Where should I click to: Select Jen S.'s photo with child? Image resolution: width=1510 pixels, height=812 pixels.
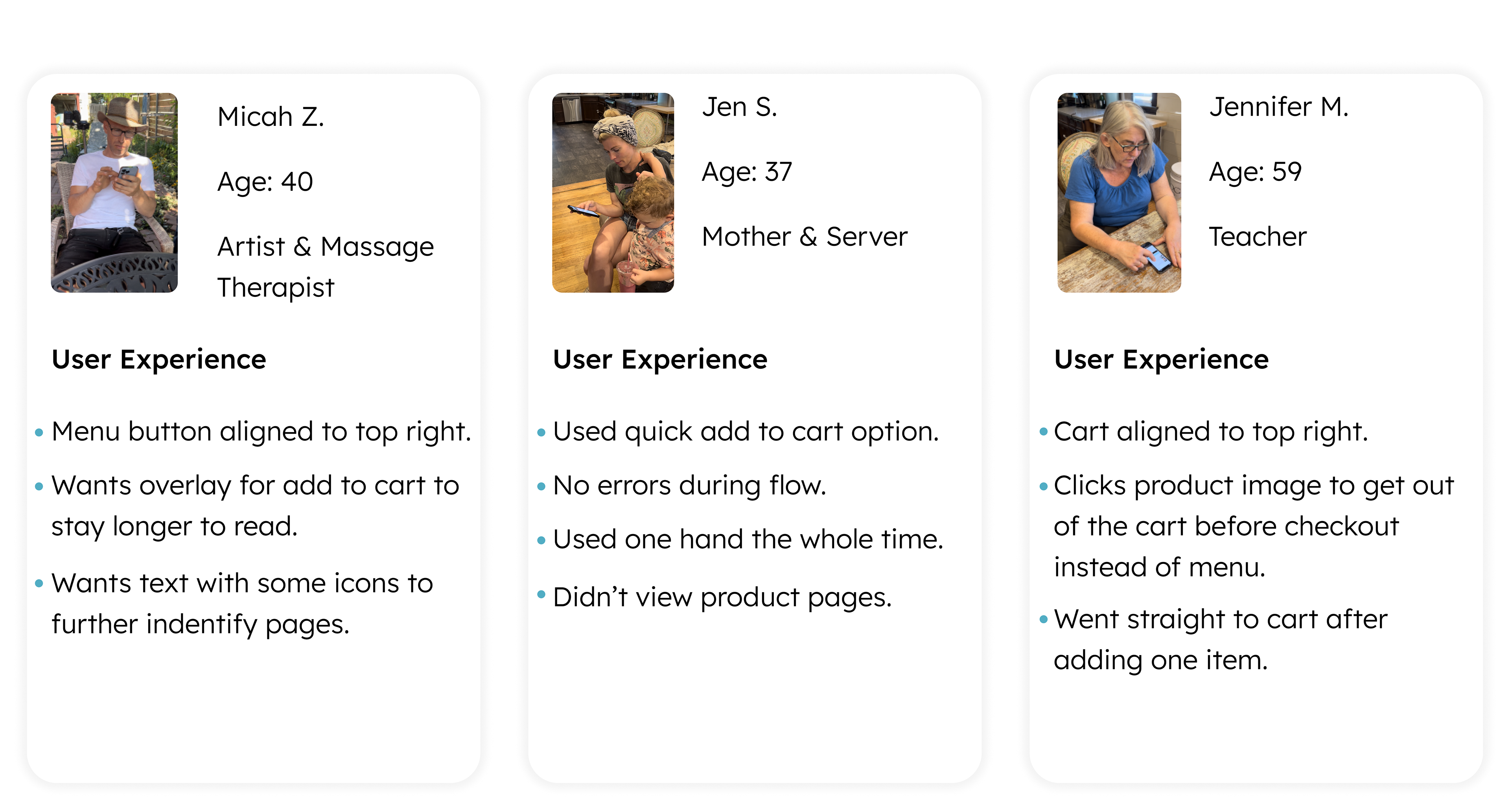pos(613,192)
